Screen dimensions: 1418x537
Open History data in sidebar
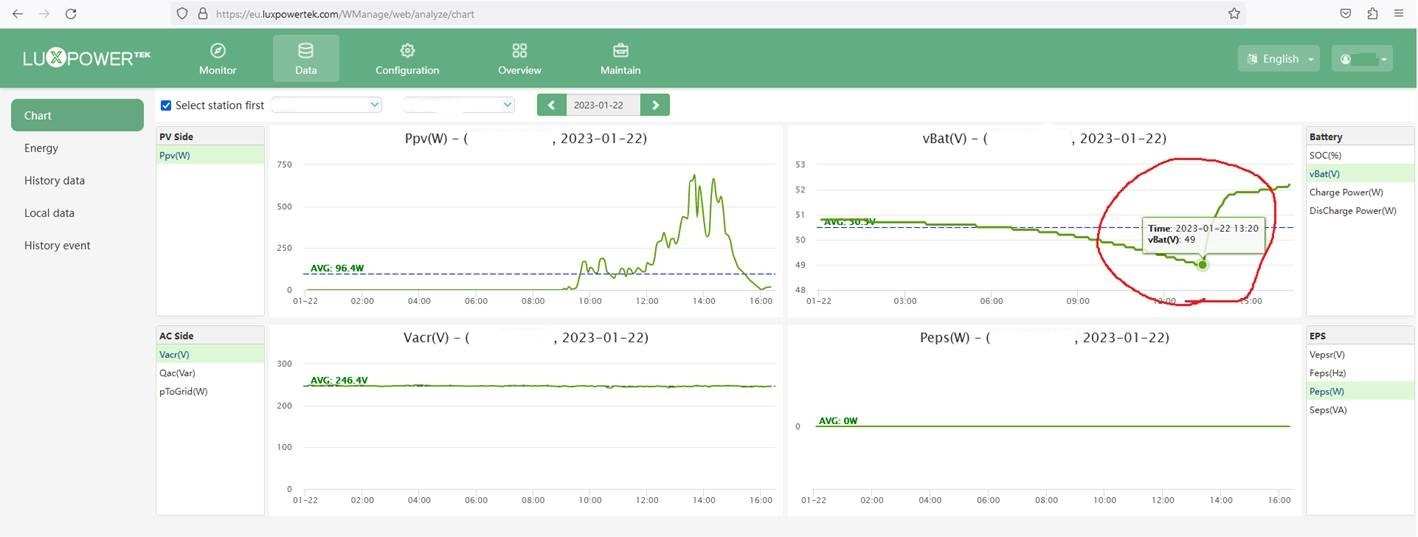(x=54, y=181)
